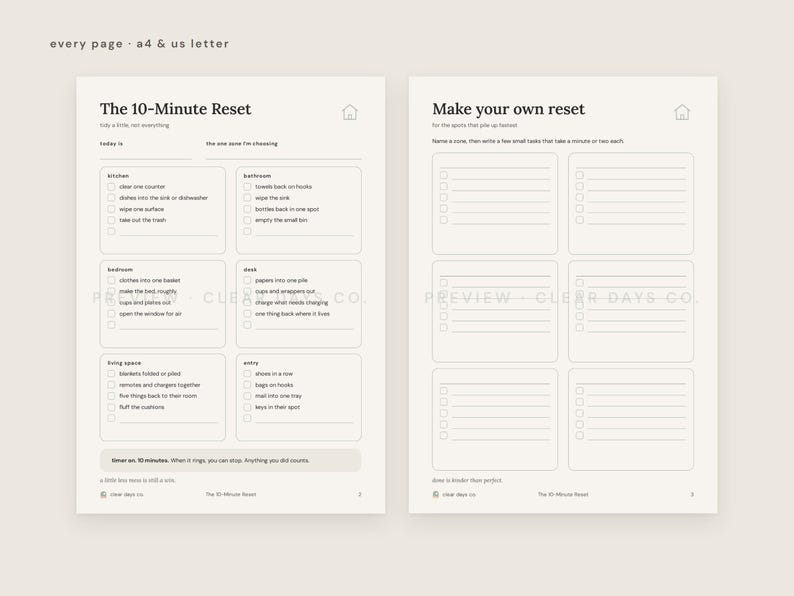Tick 'fluff the cushions' checkbox
This screenshot has height=596, width=794.
111,407
